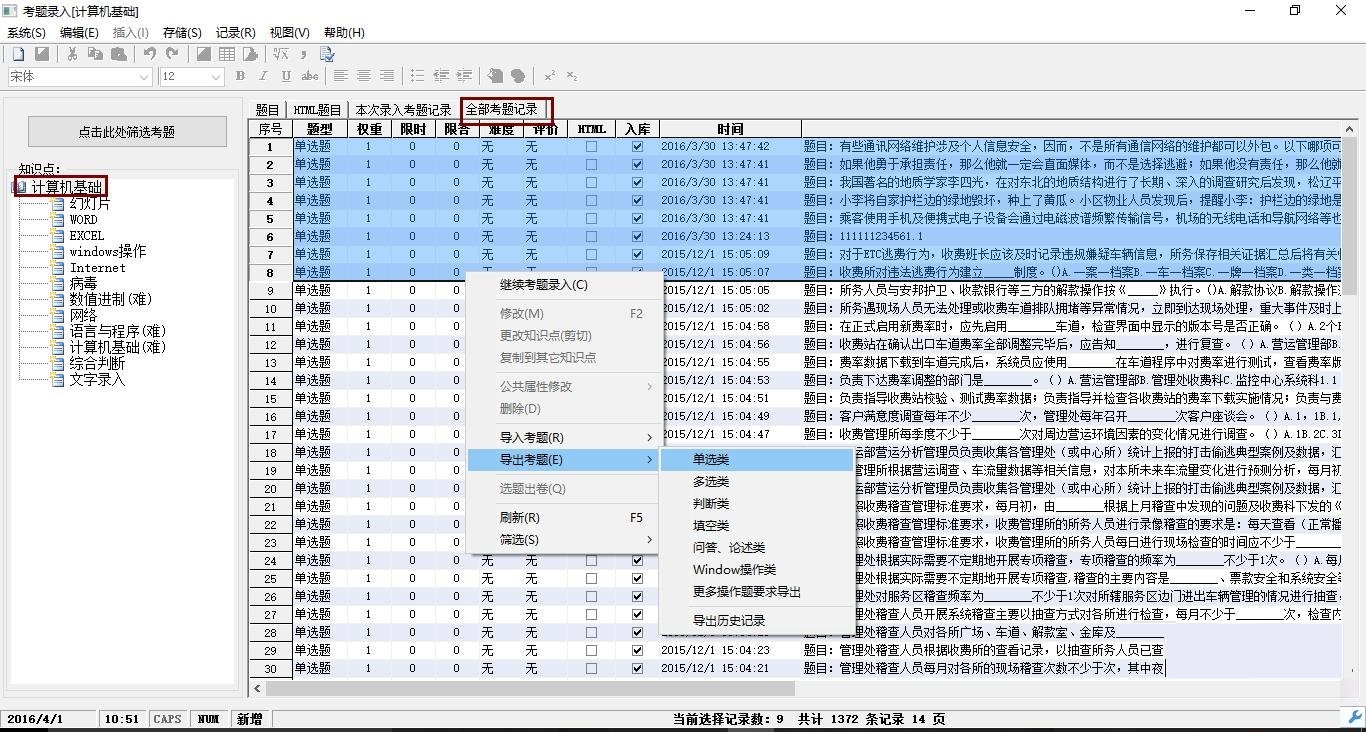
Task: Click the formula √x icon
Action: coord(281,54)
